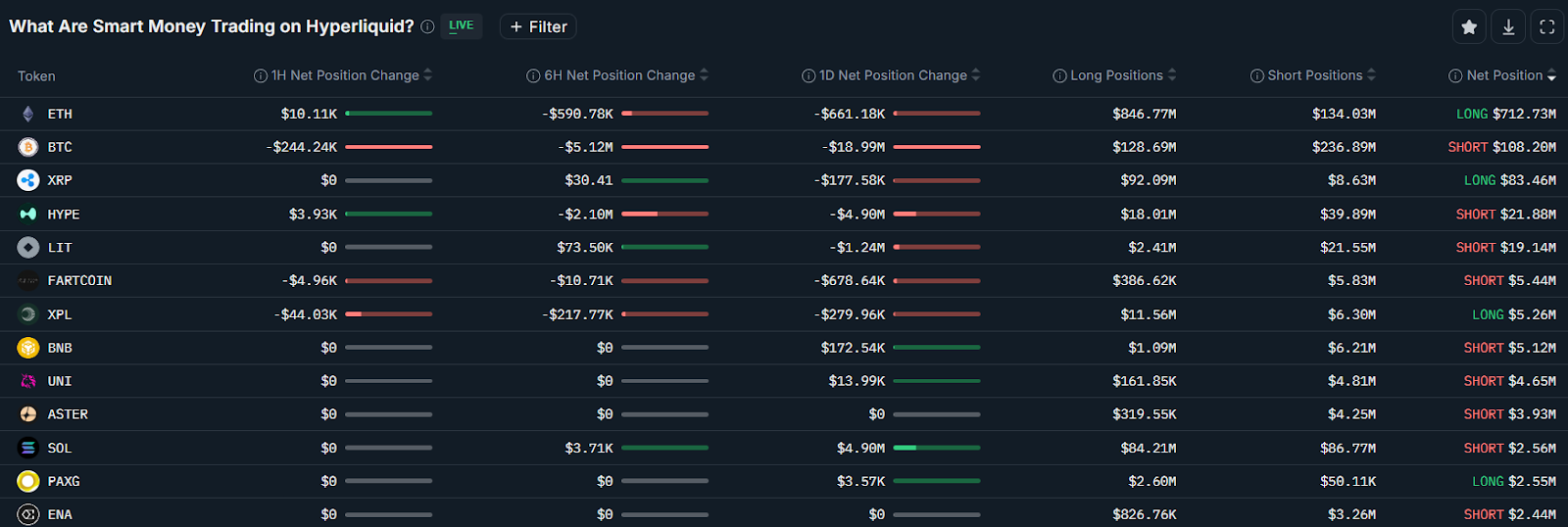Click the Net Position column header
Screen dimensions: 1568x527
pyautogui.click(x=1504, y=75)
